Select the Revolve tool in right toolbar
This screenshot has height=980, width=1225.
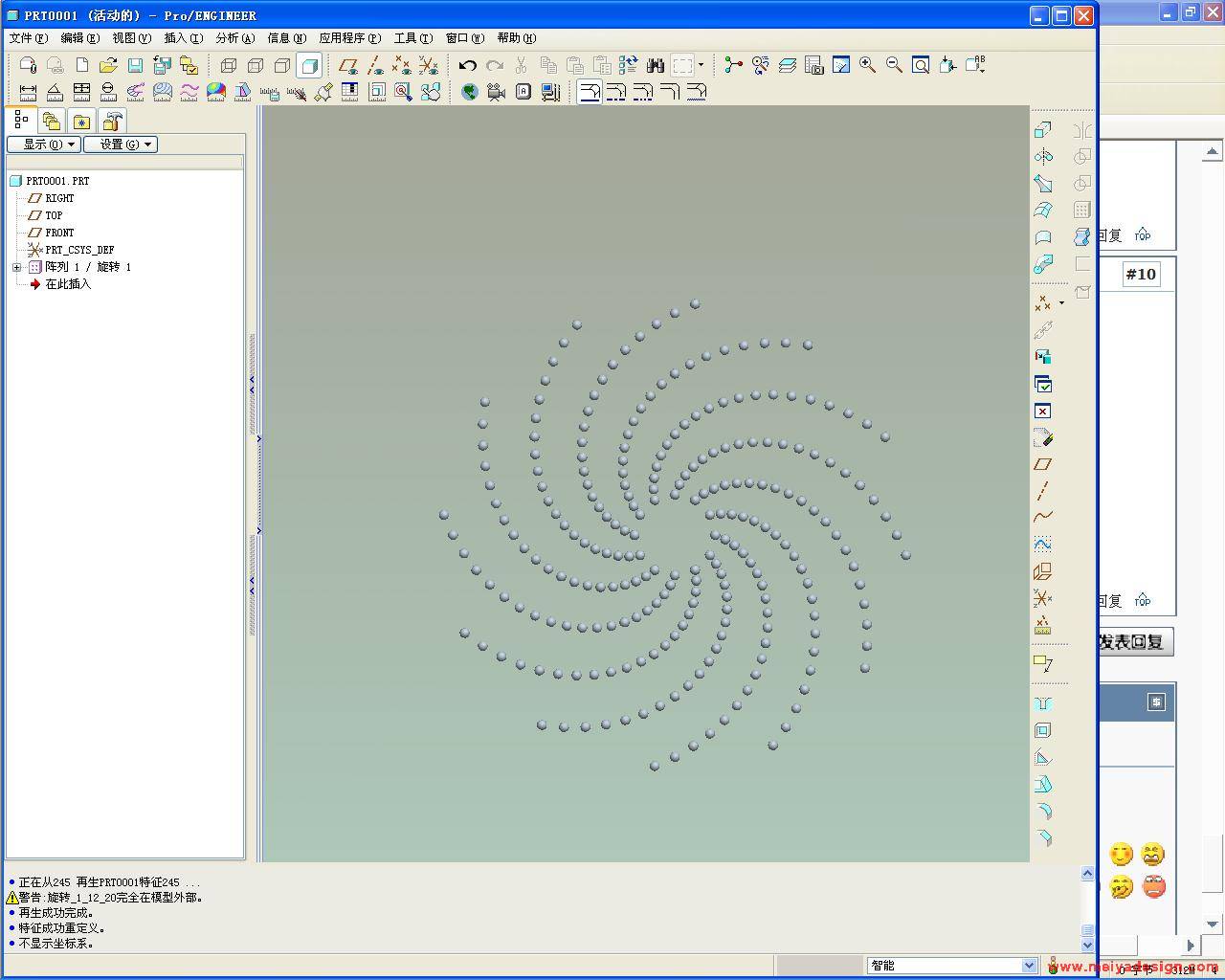(1043, 156)
